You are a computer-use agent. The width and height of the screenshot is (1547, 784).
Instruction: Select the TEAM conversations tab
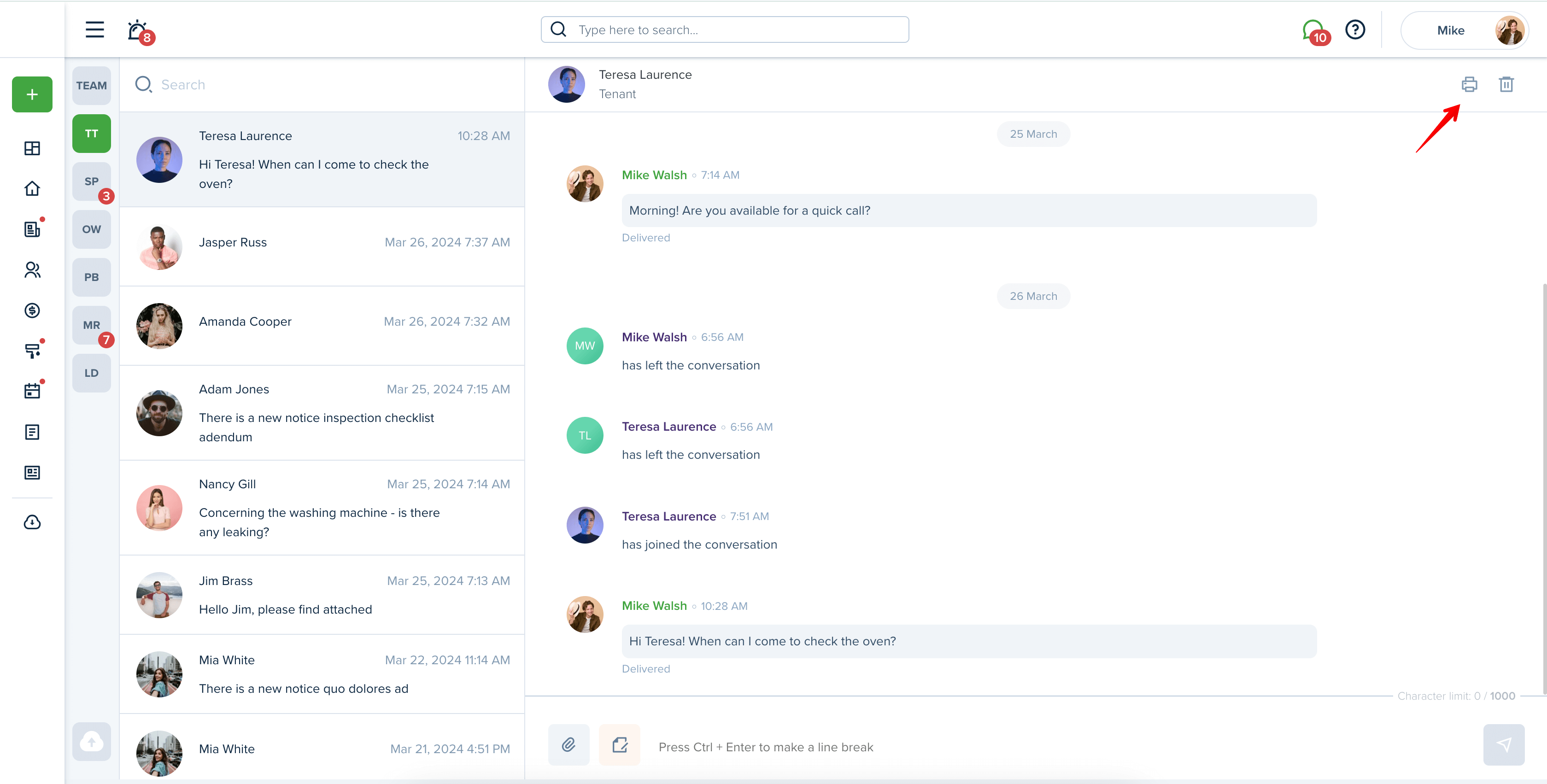pyautogui.click(x=91, y=86)
